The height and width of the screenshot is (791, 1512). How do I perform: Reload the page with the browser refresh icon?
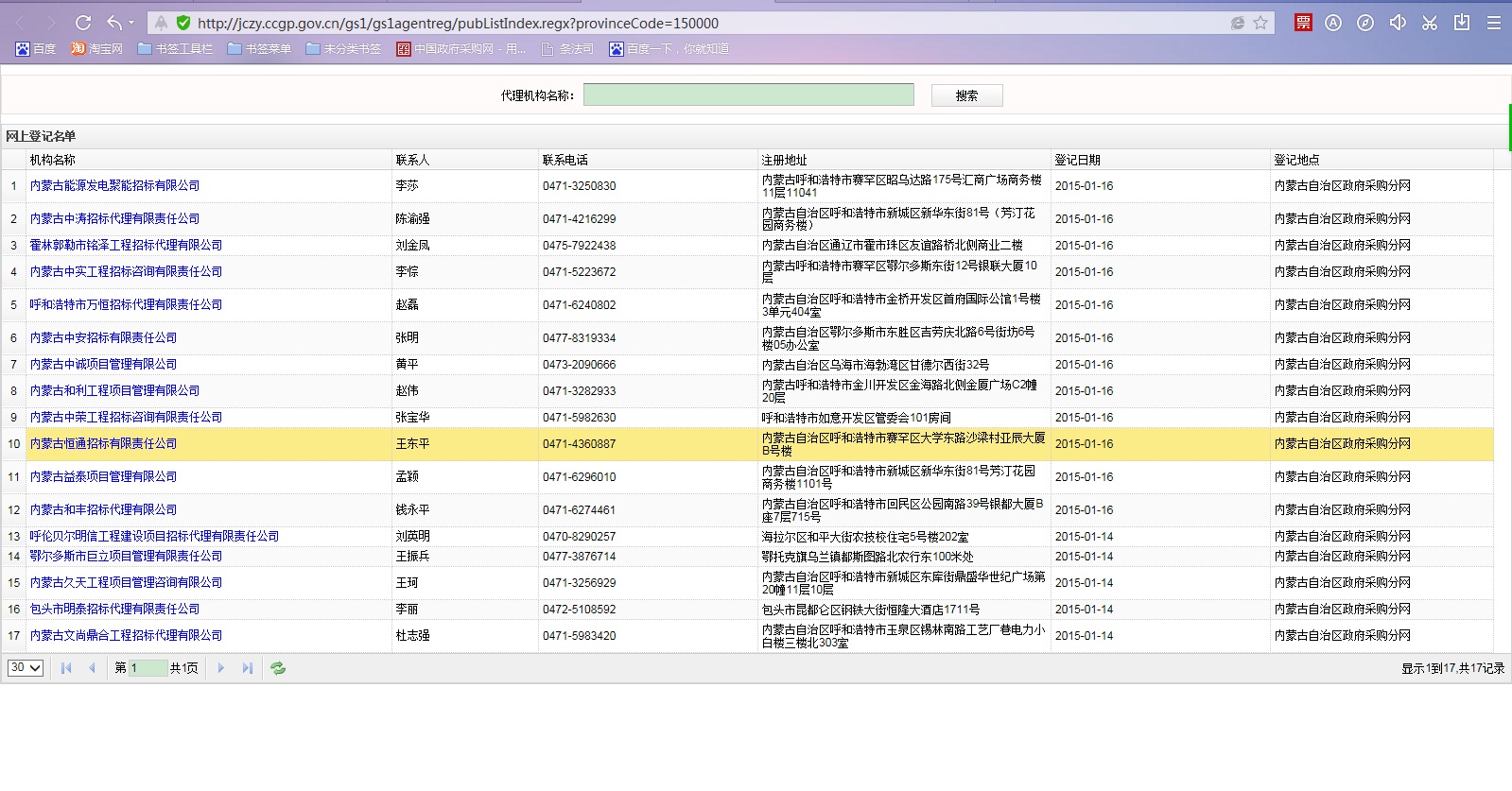point(83,23)
